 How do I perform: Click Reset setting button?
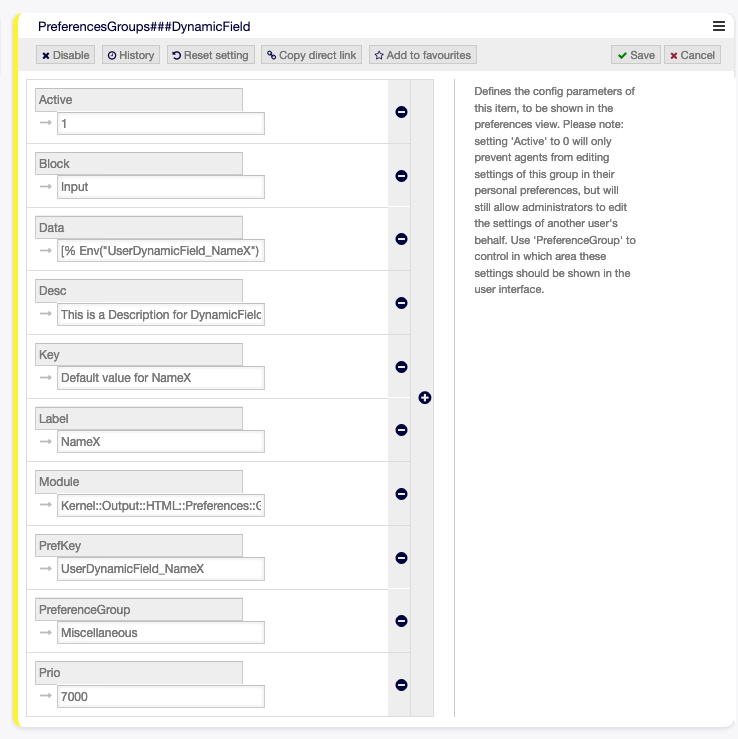coord(211,55)
